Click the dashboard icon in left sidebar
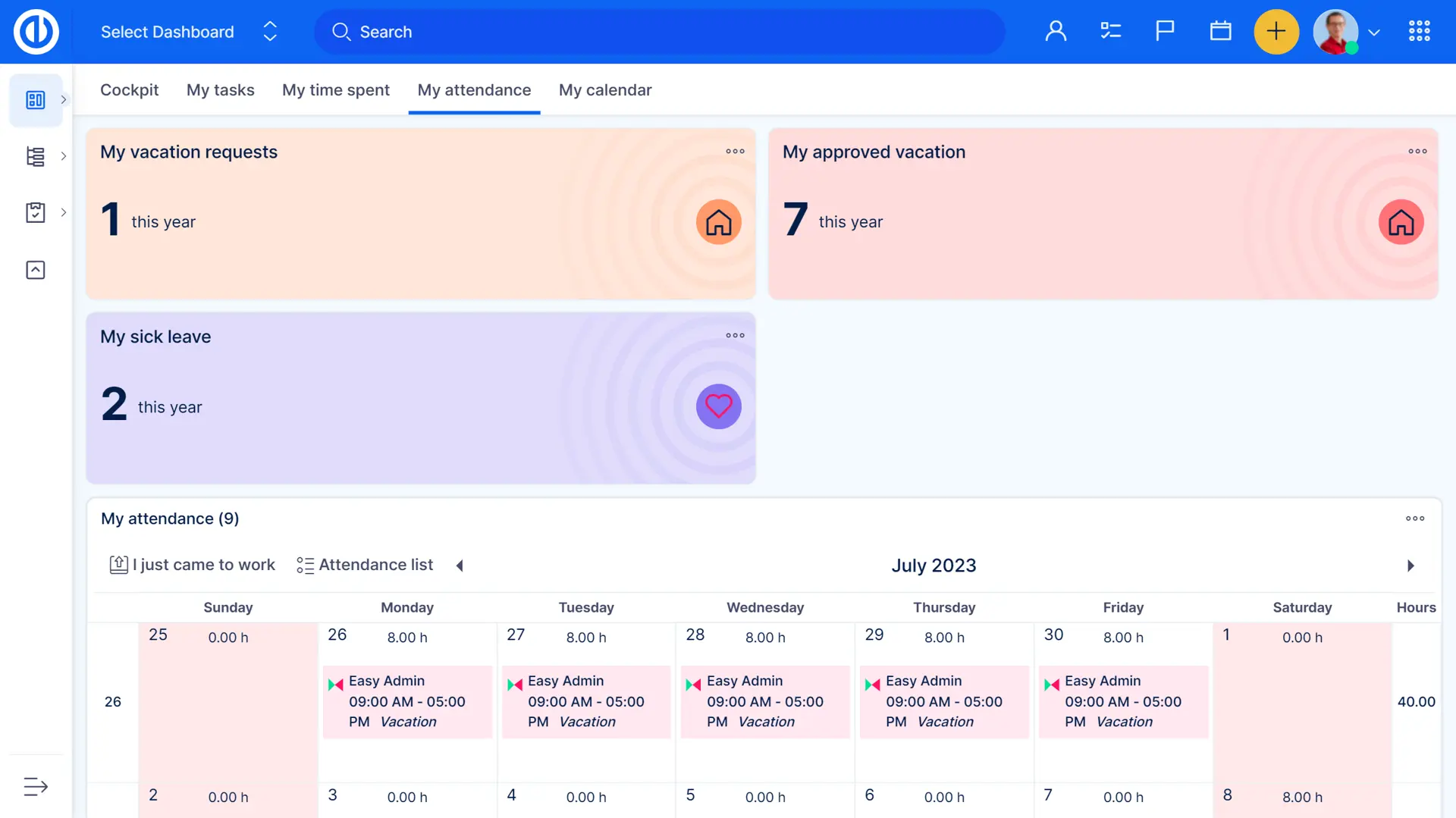The height and width of the screenshot is (818, 1456). [36, 100]
